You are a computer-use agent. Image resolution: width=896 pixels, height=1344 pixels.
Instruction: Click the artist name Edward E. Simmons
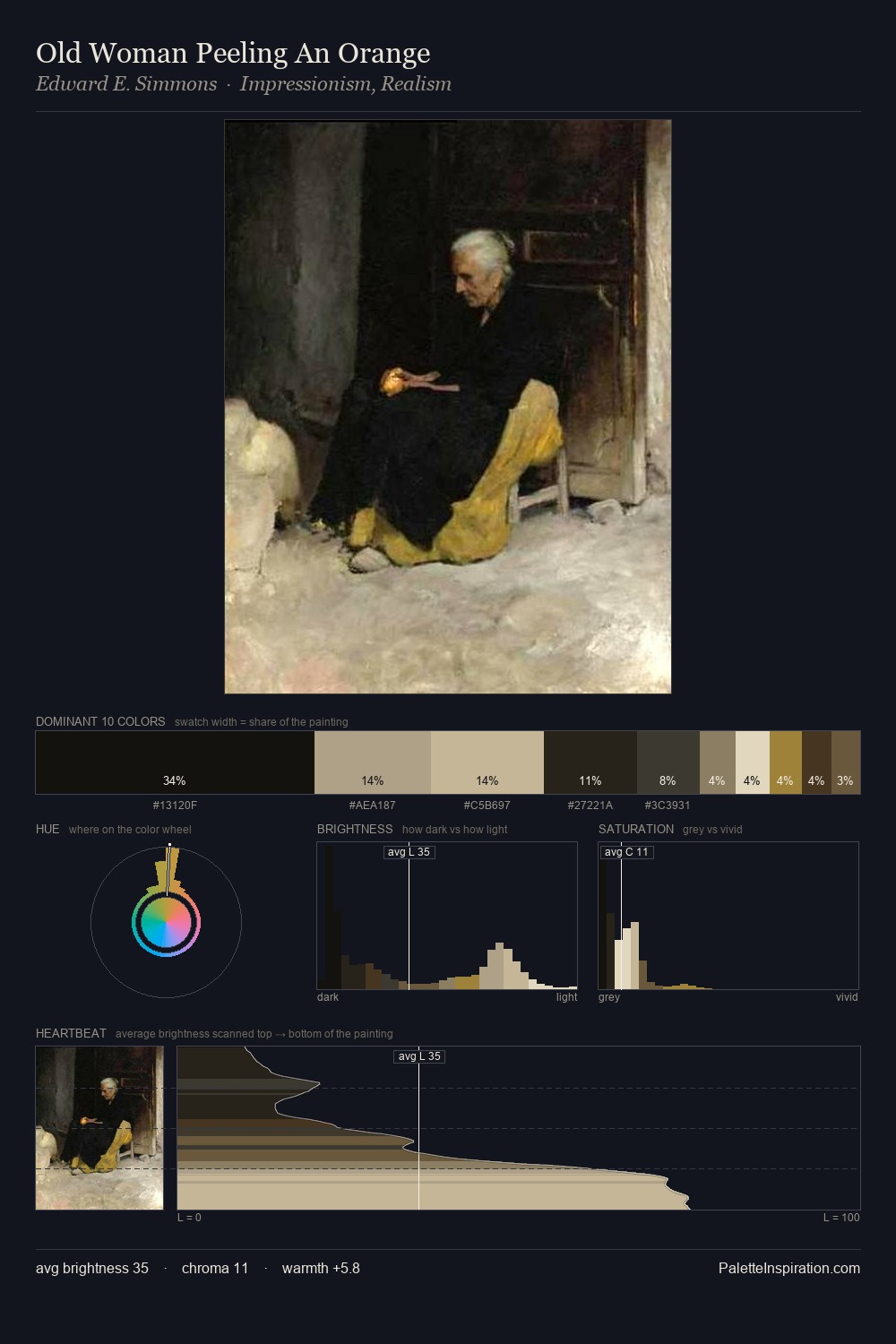(x=126, y=84)
